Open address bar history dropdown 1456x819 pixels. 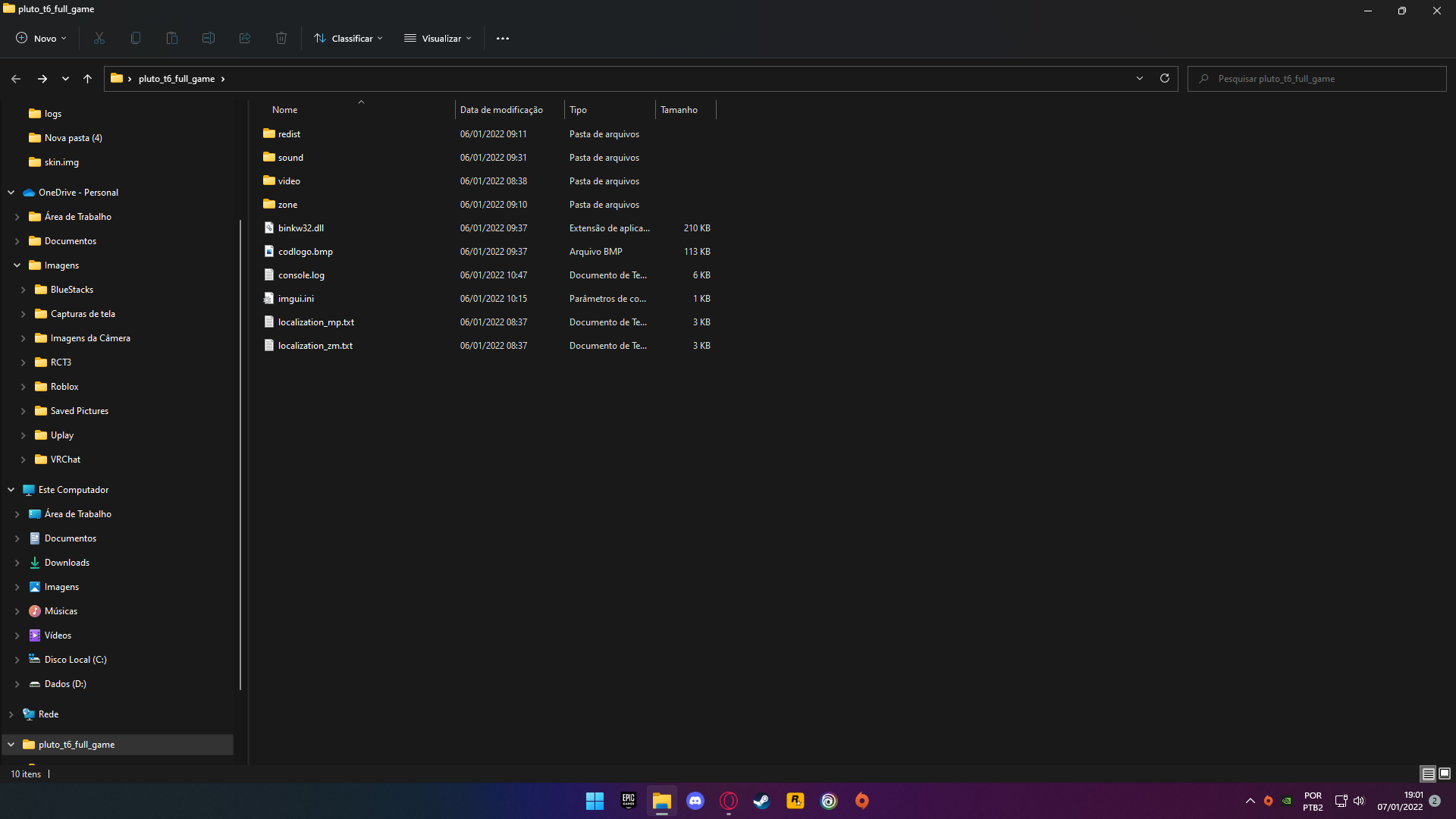click(1140, 78)
